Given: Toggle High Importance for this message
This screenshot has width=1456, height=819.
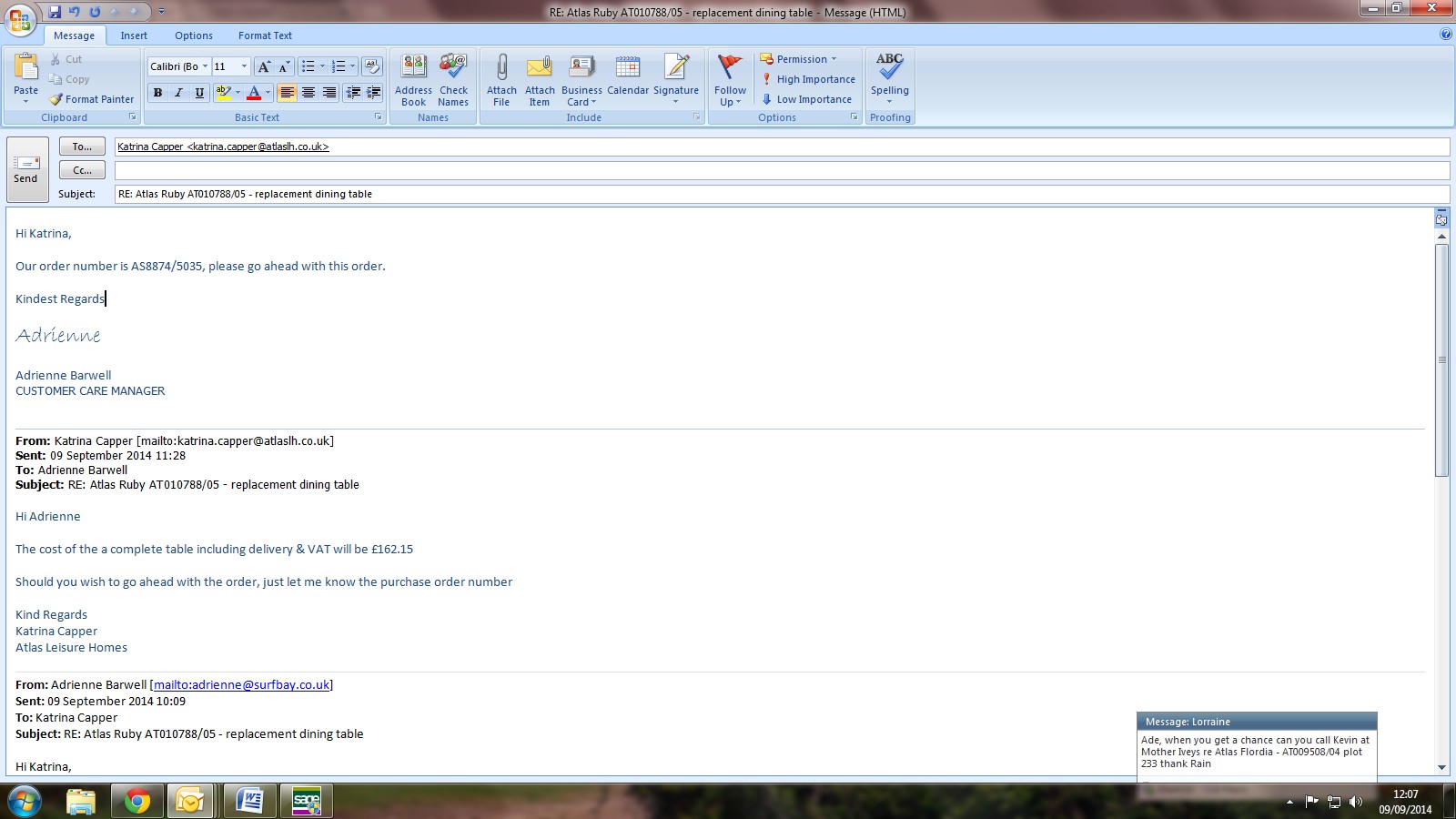Looking at the screenshot, I should click(x=808, y=79).
